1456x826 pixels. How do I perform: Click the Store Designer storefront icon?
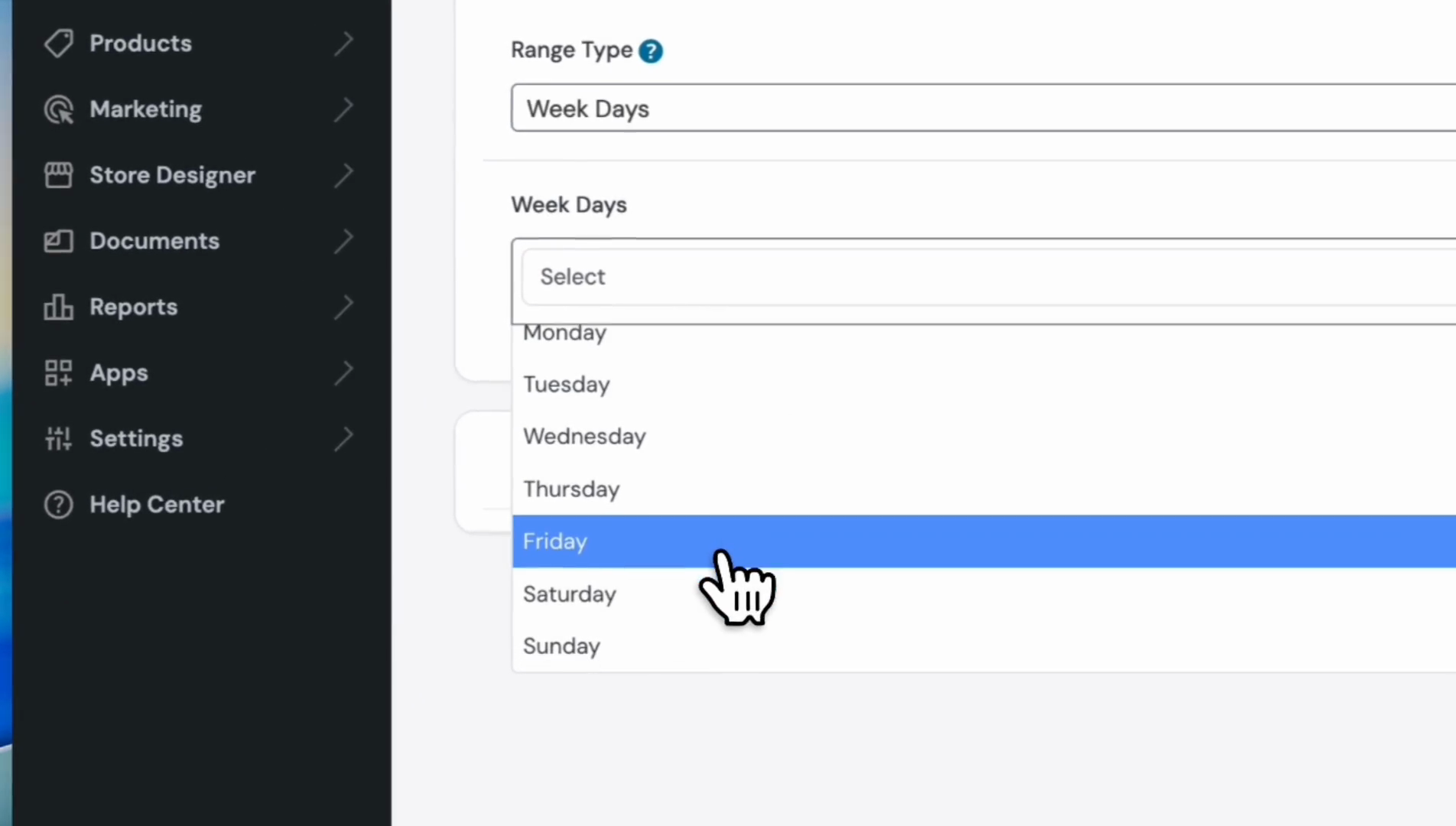coord(58,175)
